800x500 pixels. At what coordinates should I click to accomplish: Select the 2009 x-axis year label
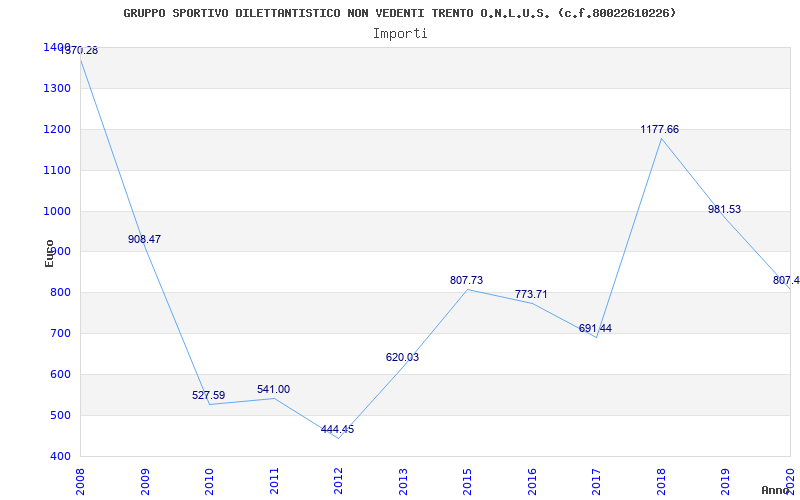(x=145, y=482)
